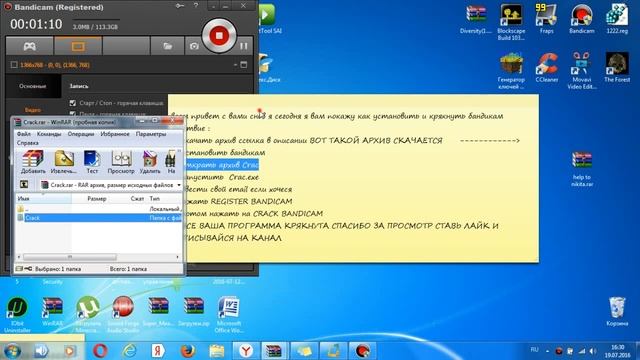The image size is (640, 360).
Task: Open Bandicam output folder icon
Action: (x=167, y=46)
